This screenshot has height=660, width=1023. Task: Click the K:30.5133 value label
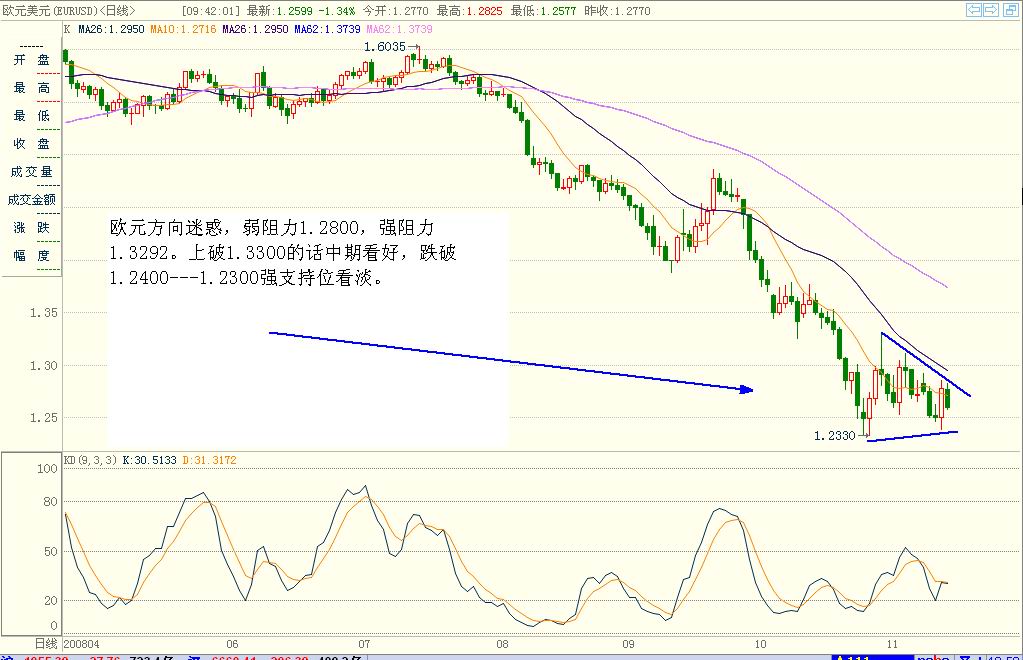click(x=149, y=460)
